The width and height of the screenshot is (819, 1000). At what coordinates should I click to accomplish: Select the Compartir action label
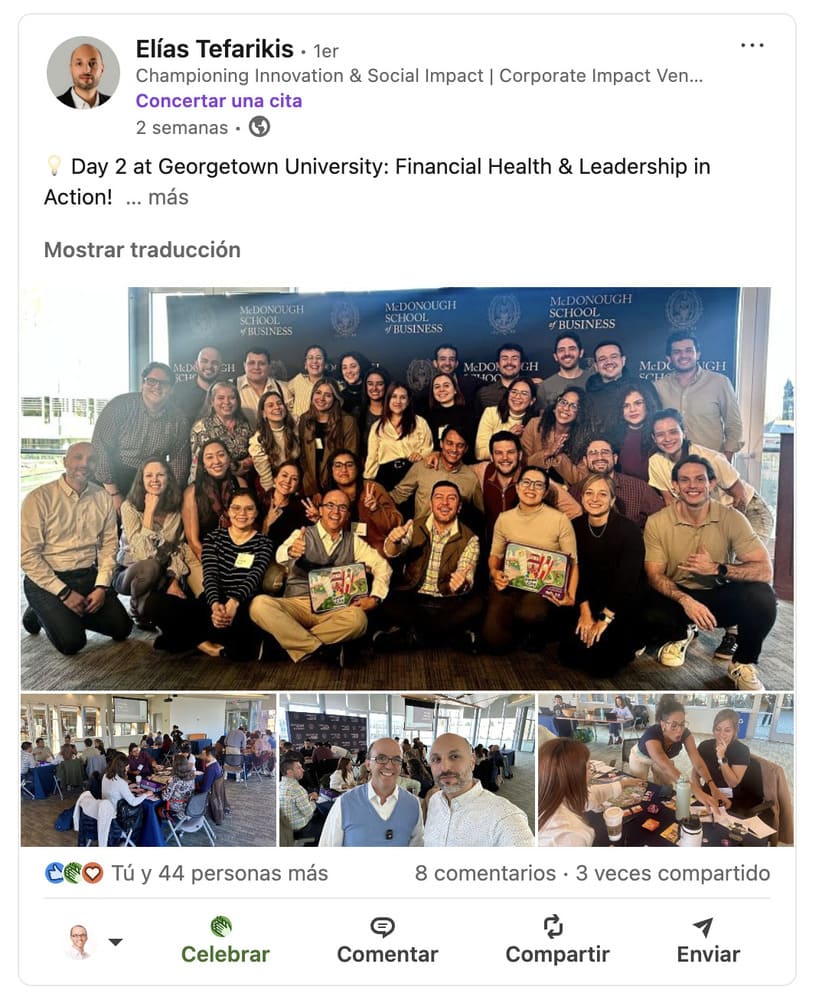pyautogui.click(x=557, y=954)
